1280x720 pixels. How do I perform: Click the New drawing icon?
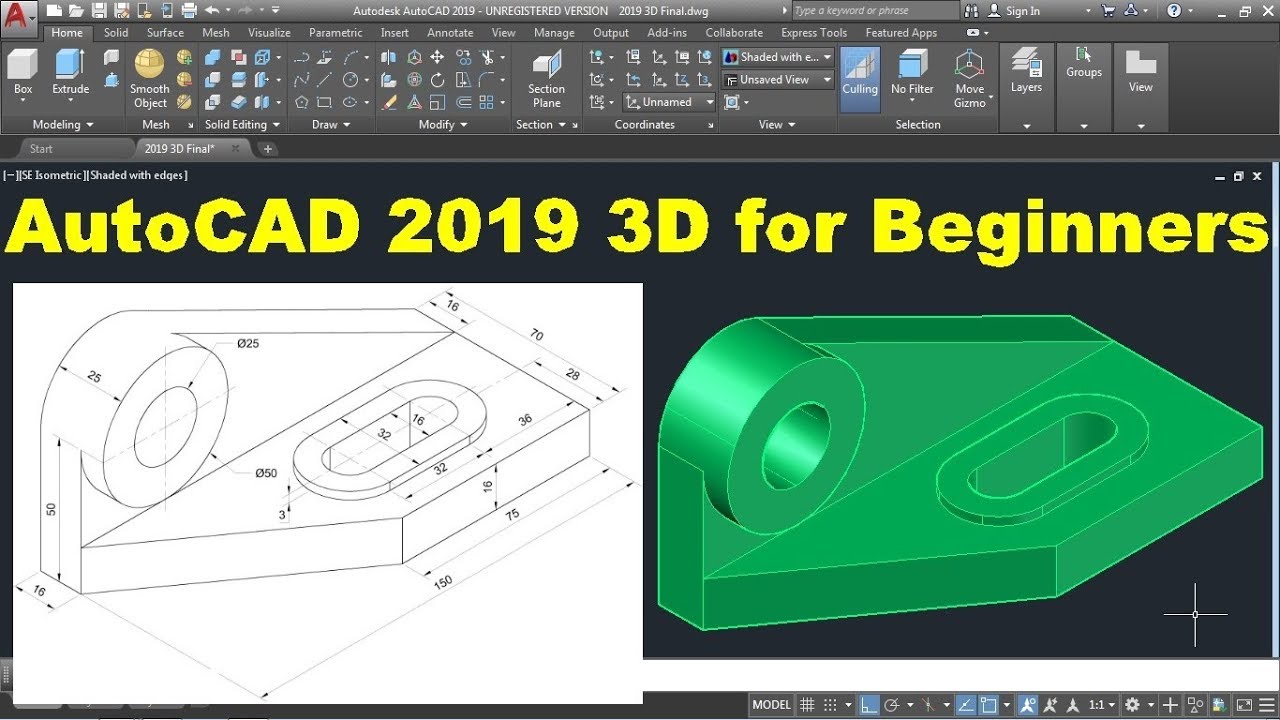pyautogui.click(x=54, y=10)
